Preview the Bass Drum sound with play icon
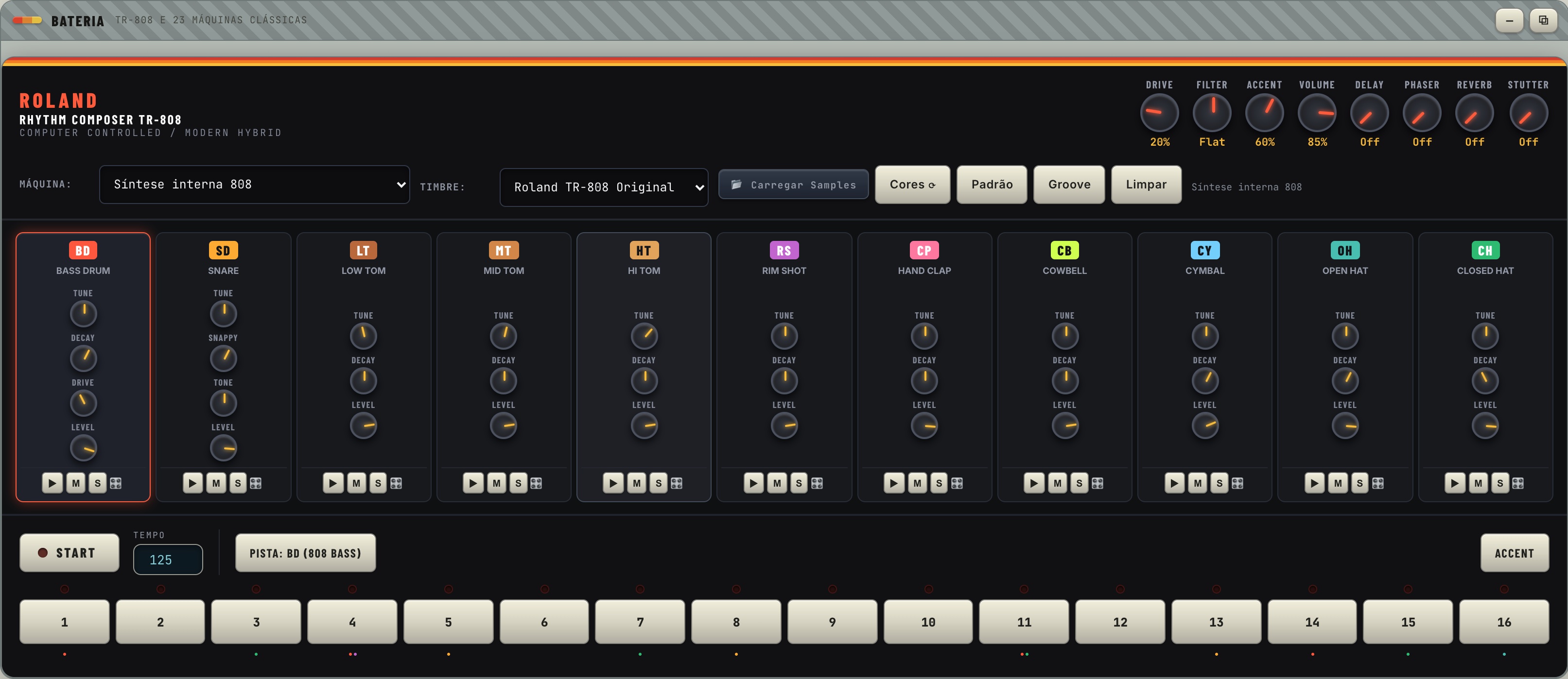 pyautogui.click(x=52, y=483)
